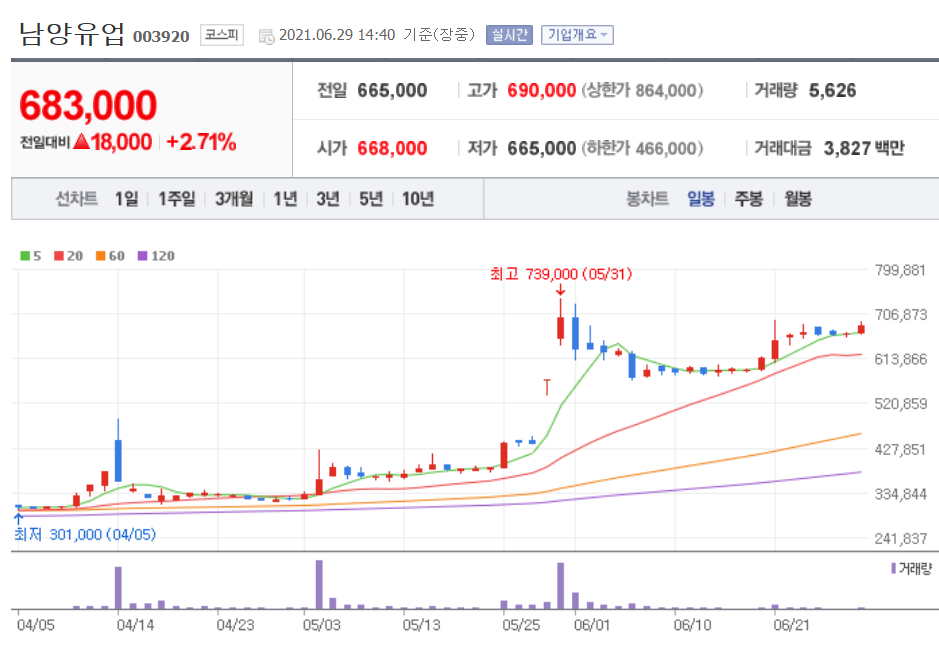This screenshot has width=939, height=647.
Task: Click the stock name 남양유업
Action: [71, 34]
